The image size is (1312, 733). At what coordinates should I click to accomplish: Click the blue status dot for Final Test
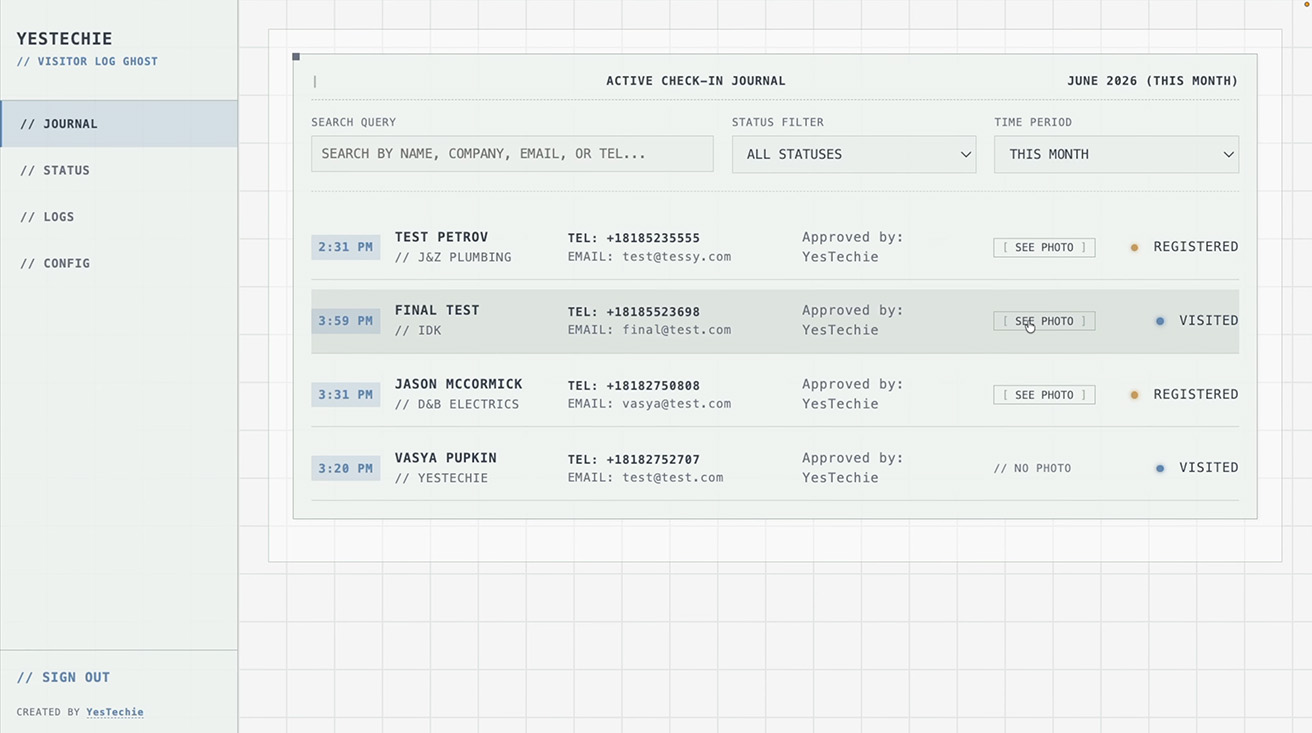point(1160,321)
